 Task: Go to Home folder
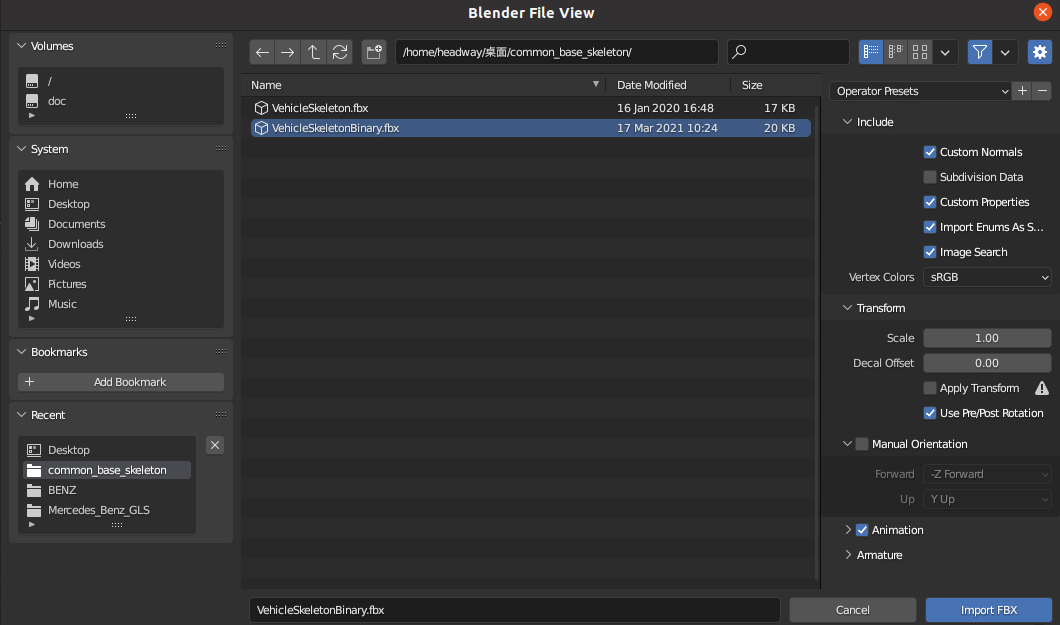(120, 184)
